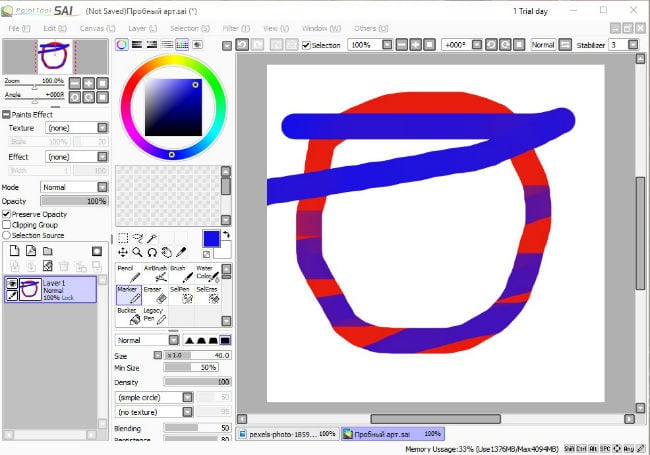The image size is (650, 455).
Task: Select the AirBrush tool
Action: (x=154, y=272)
